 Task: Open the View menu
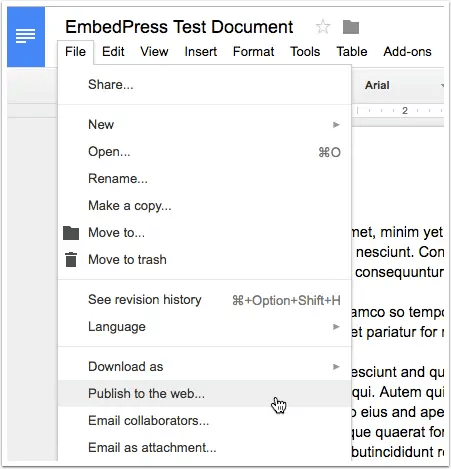[154, 52]
